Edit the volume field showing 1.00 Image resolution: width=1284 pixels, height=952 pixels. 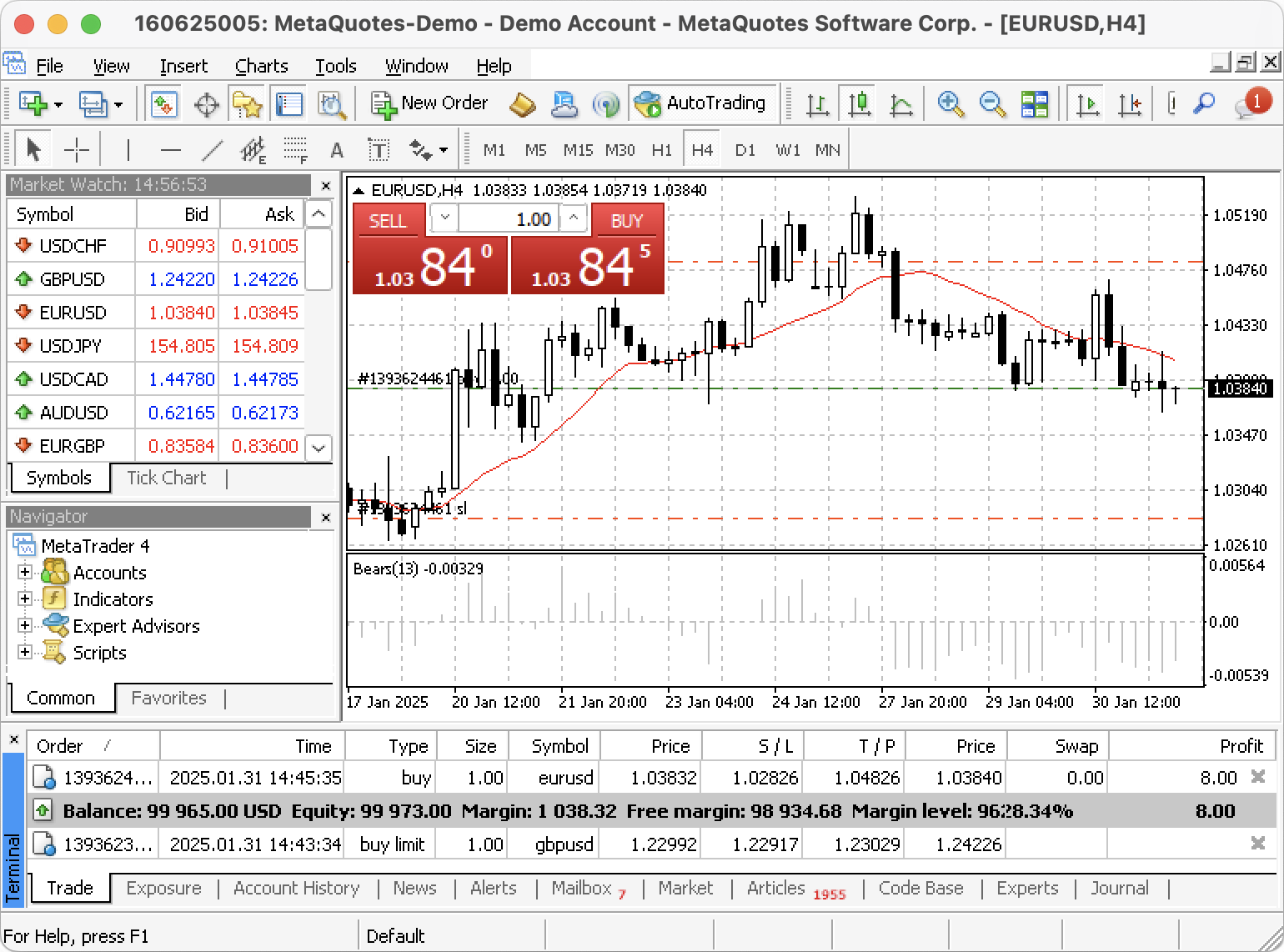pyautogui.click(x=509, y=219)
